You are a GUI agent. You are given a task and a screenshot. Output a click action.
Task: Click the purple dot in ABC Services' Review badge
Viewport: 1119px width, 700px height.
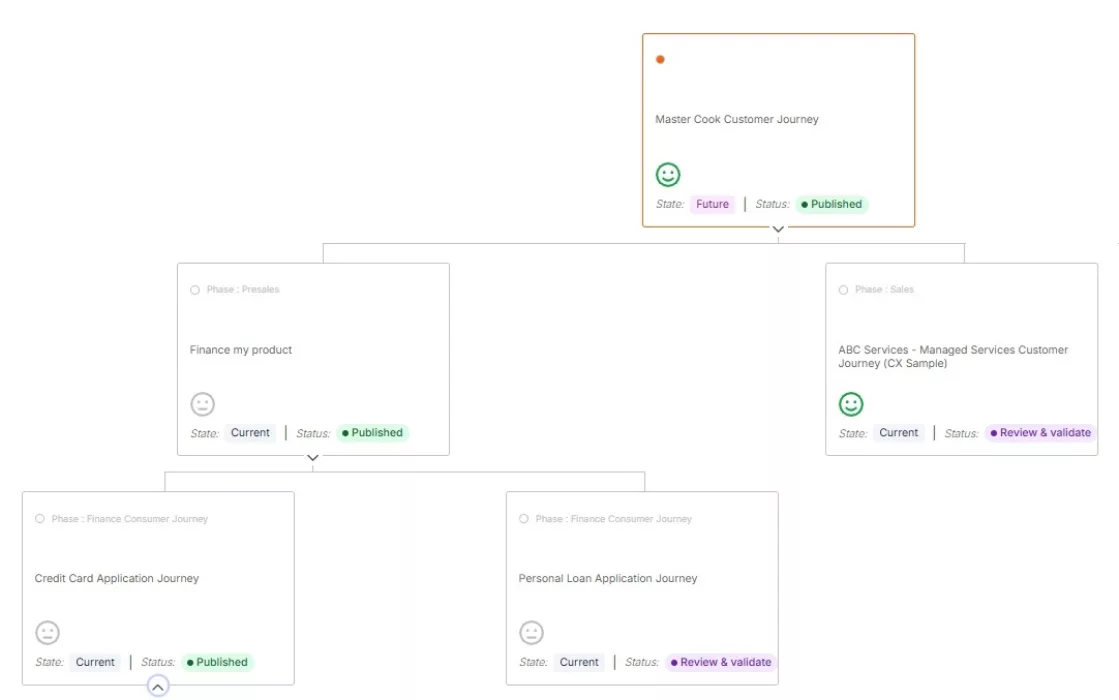(x=993, y=432)
